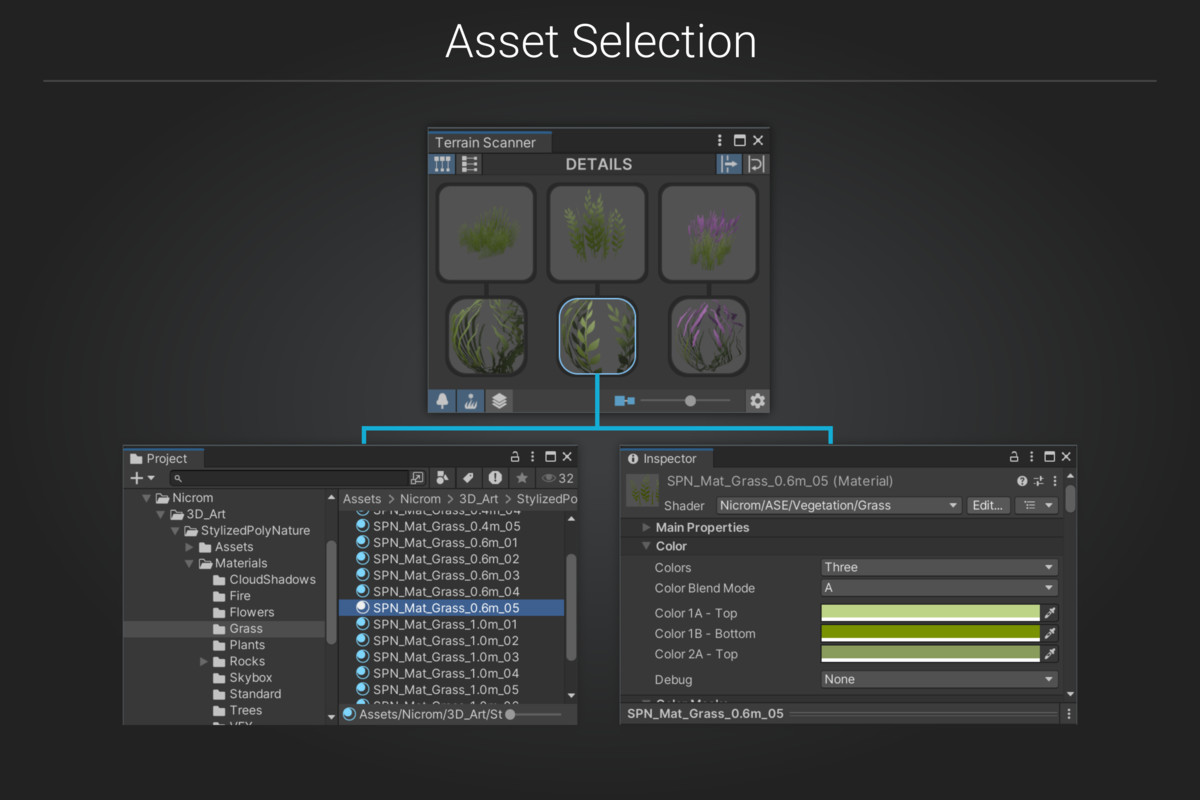The width and height of the screenshot is (1200, 800).
Task: Open shader list options dropdown beside Edit
Action: point(1036,505)
